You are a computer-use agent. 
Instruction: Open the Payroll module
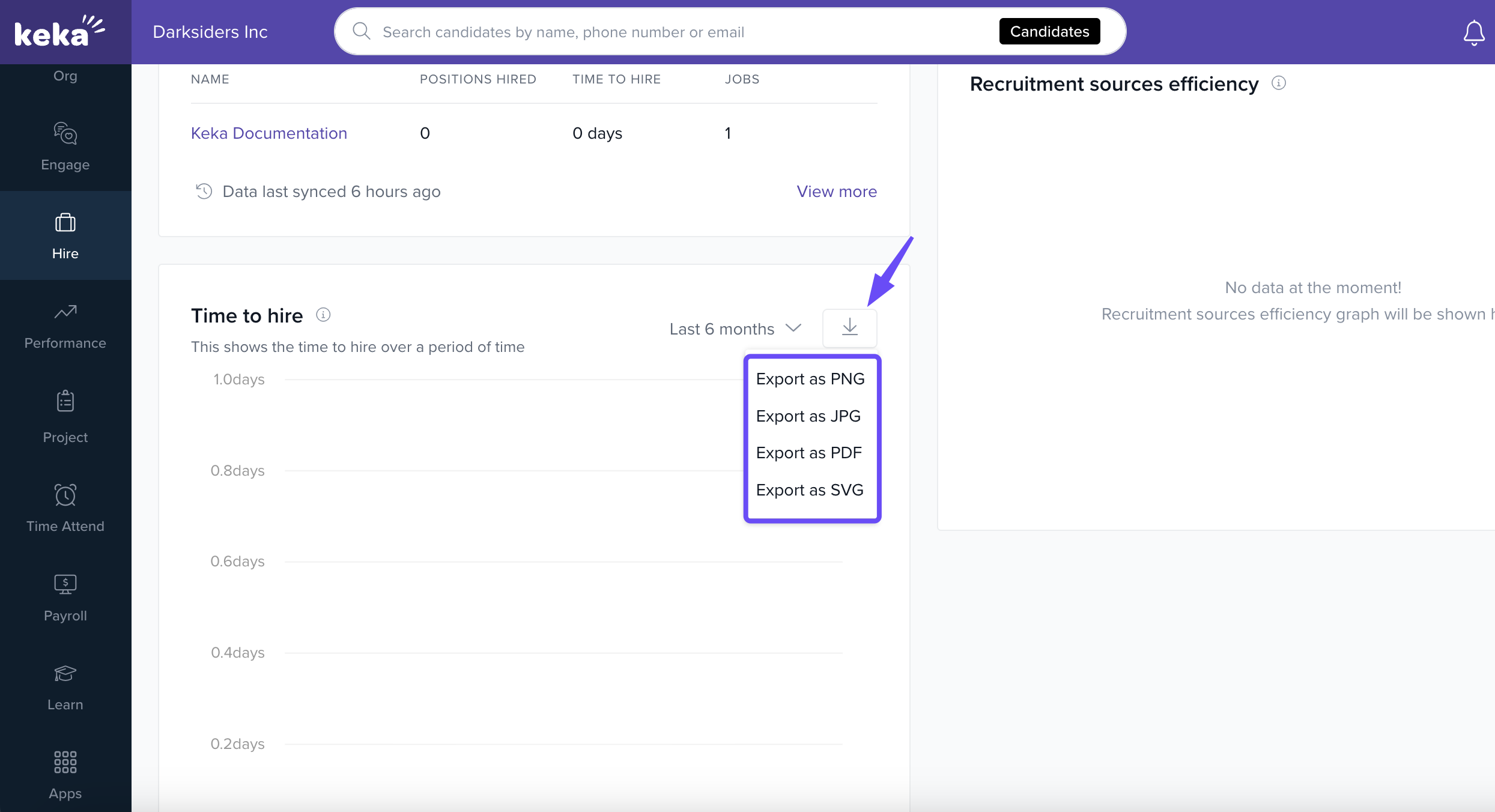tap(65, 597)
